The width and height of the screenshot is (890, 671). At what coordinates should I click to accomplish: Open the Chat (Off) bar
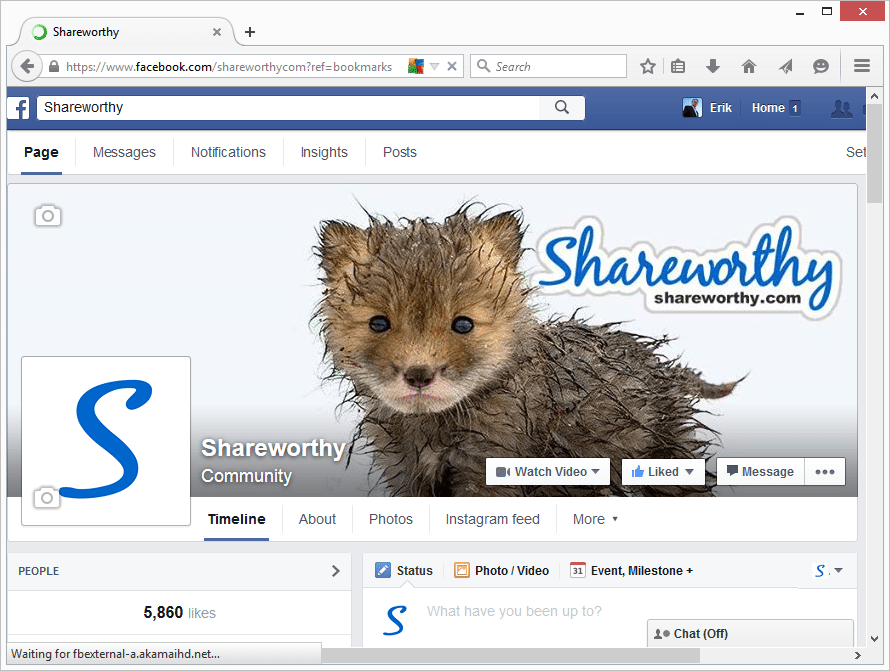tap(750, 633)
